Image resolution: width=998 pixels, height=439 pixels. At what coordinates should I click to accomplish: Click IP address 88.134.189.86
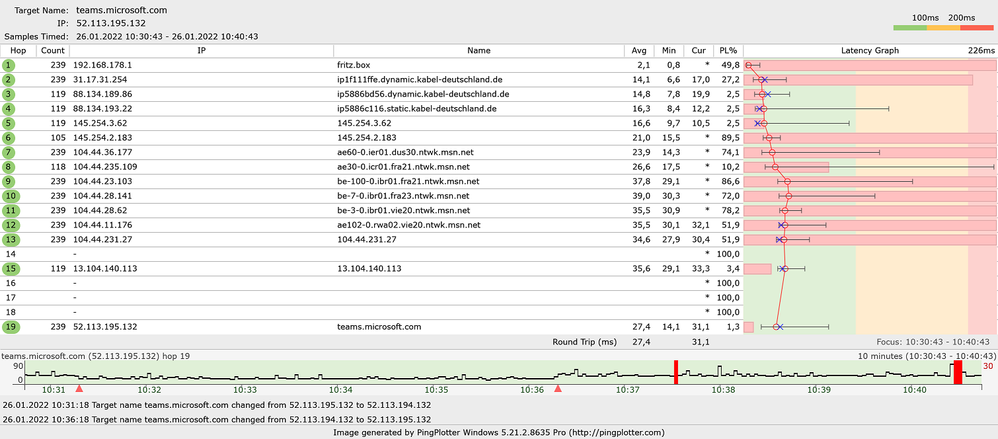click(x=102, y=94)
